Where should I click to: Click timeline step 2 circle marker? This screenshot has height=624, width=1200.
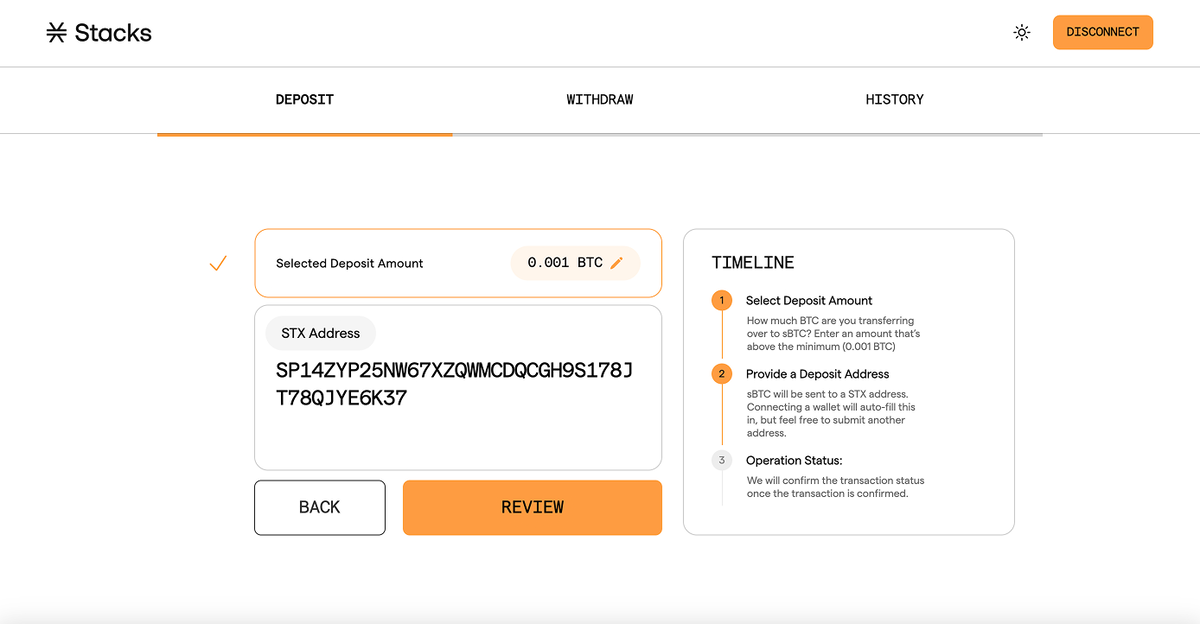(722, 374)
